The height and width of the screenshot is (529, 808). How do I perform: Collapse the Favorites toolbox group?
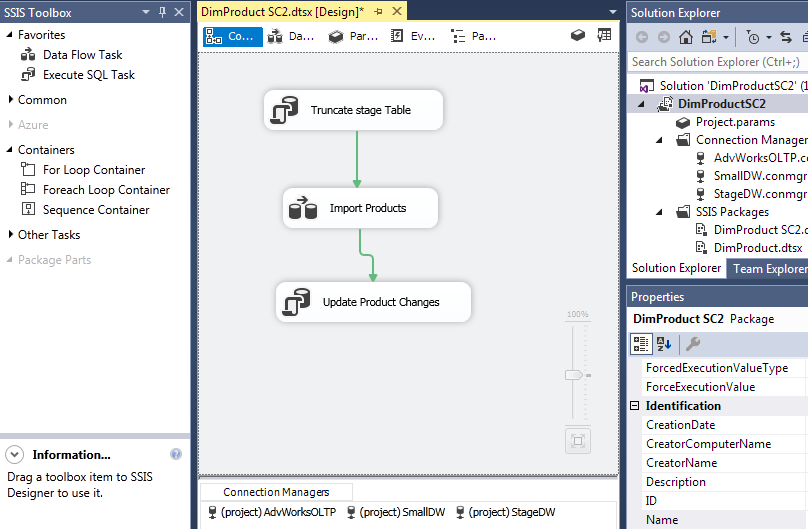(9, 35)
